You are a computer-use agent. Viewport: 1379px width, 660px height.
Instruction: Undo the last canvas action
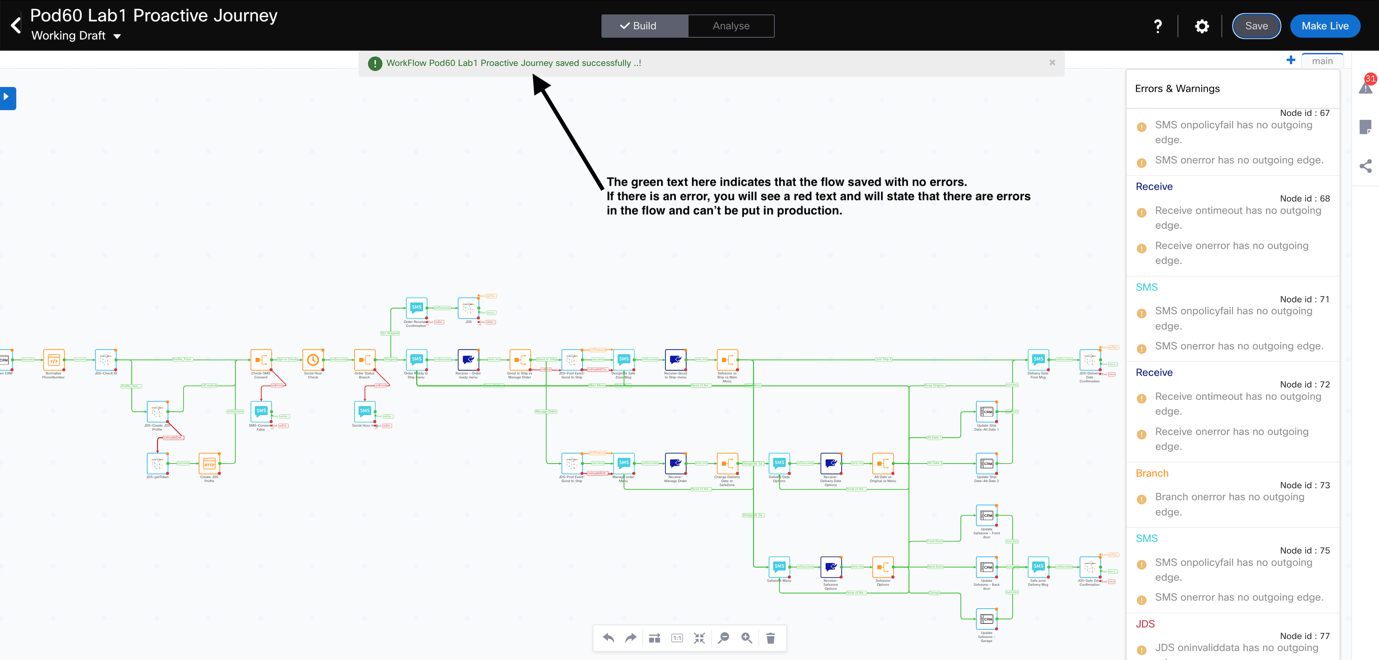(608, 638)
